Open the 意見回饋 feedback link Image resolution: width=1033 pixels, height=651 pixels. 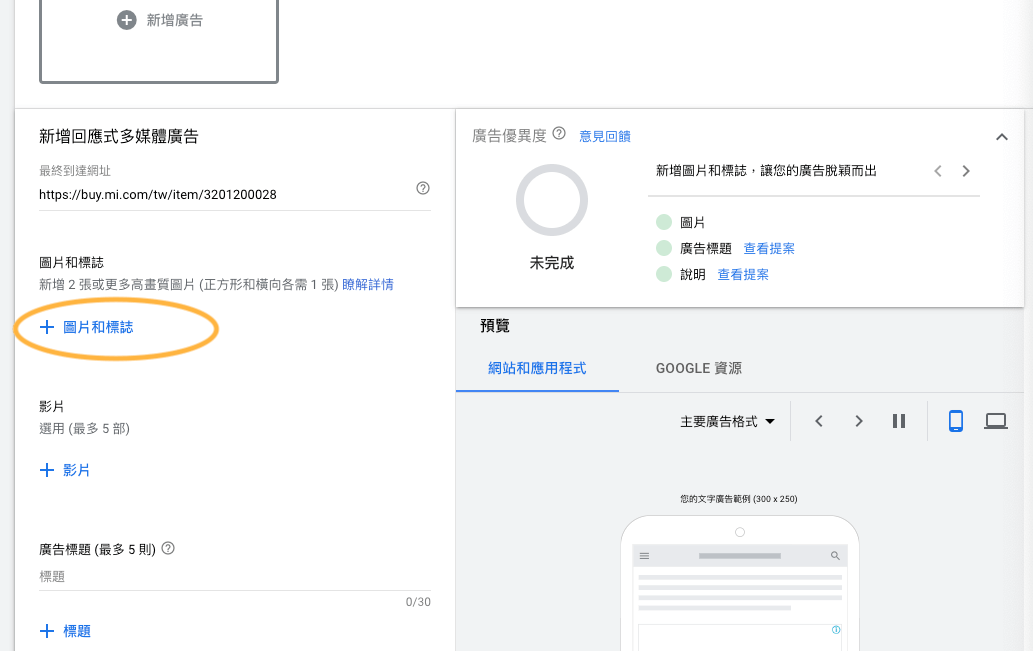point(605,136)
